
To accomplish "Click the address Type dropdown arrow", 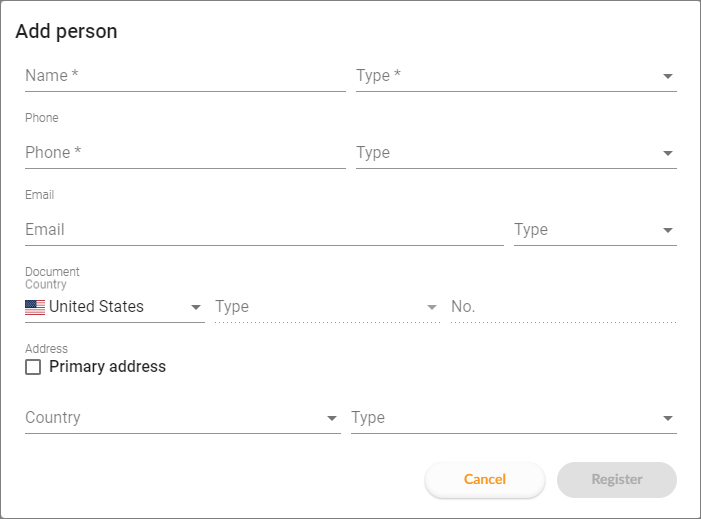I will (667, 418).
